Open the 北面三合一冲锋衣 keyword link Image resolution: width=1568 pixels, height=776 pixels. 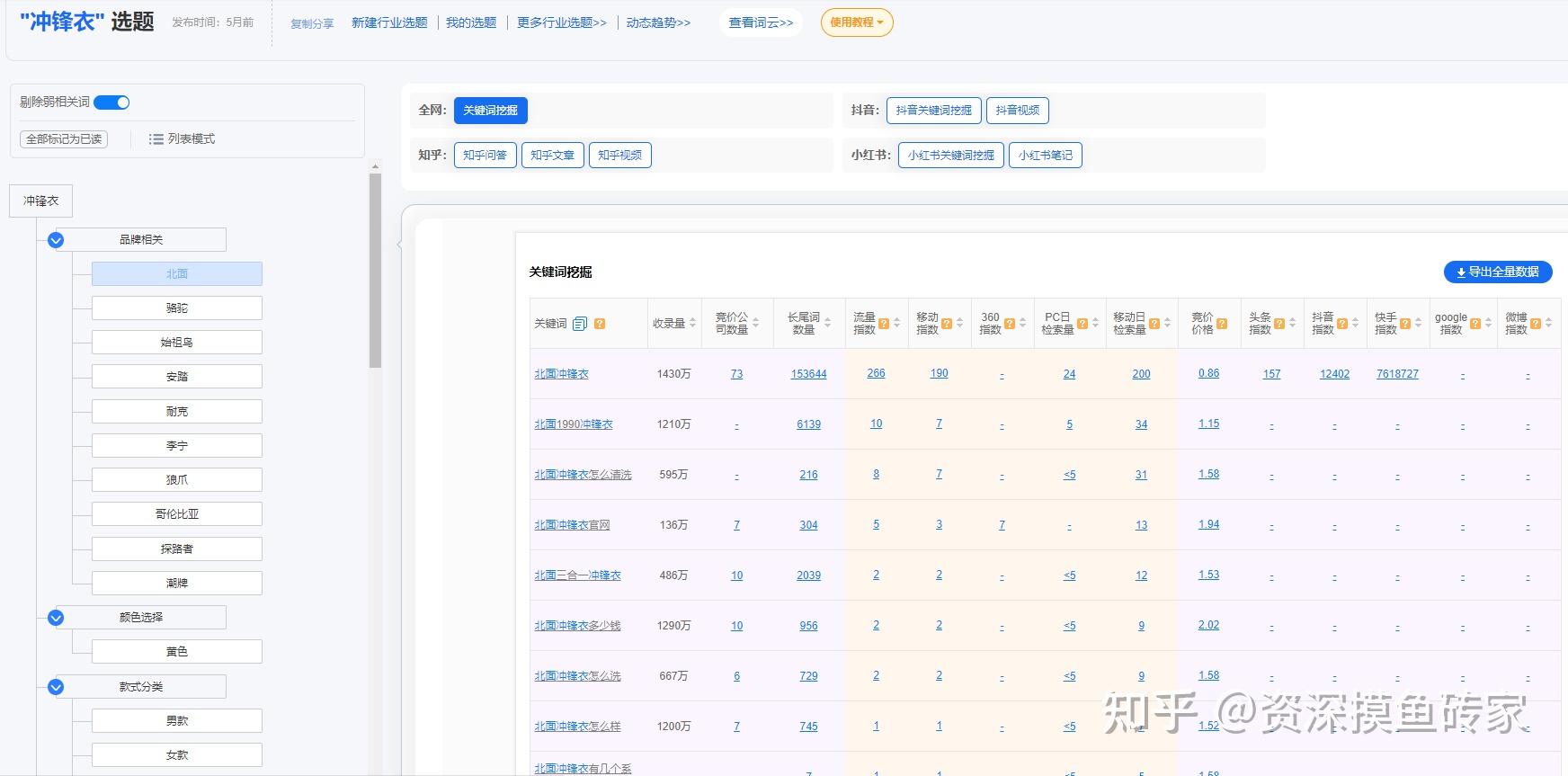point(577,575)
